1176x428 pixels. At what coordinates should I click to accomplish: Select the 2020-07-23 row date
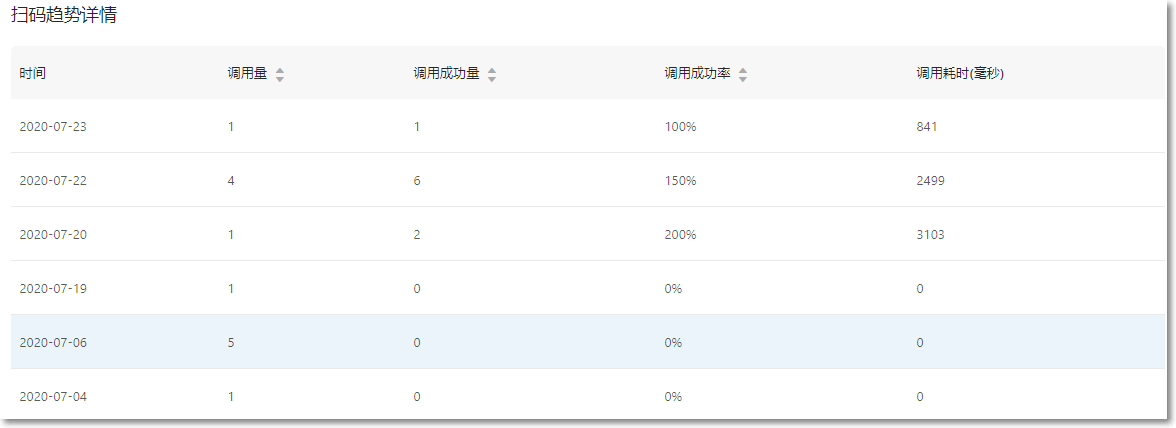53,127
